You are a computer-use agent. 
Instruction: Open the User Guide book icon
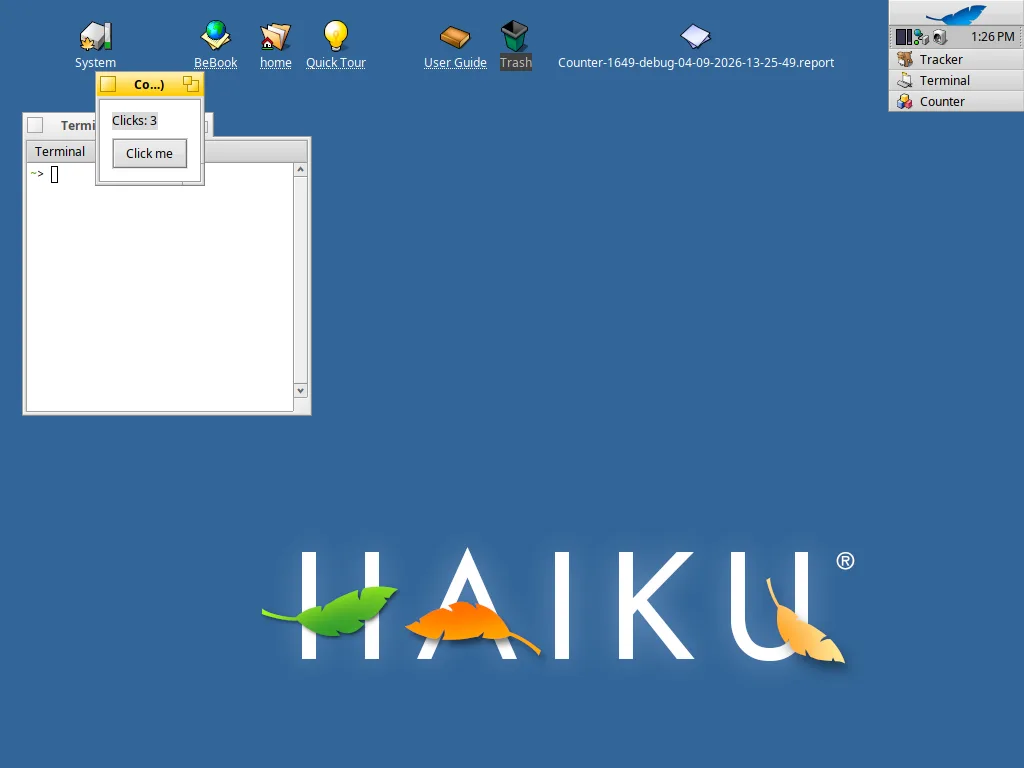point(455,37)
